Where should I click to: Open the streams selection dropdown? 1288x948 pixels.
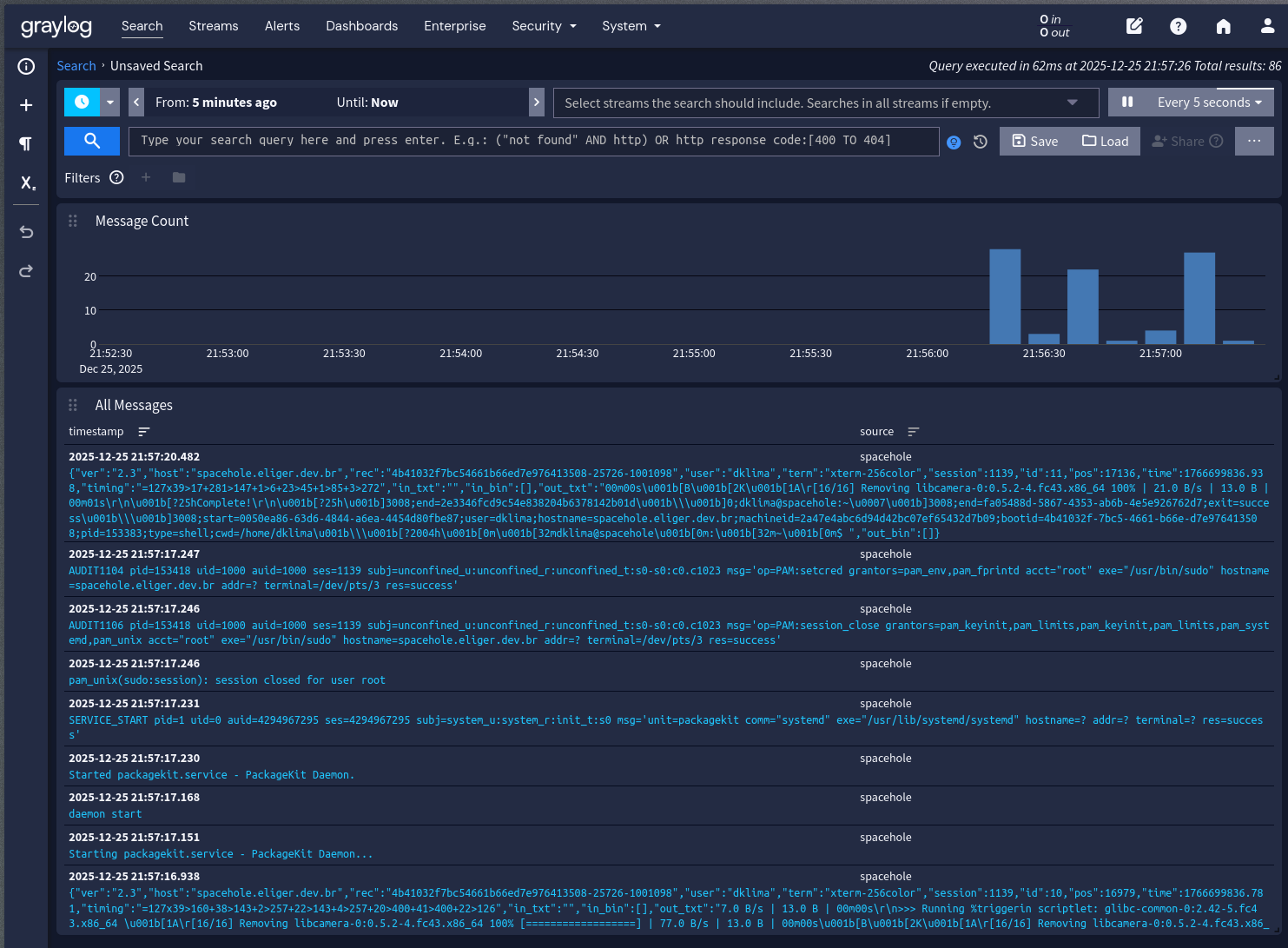coord(1073,103)
